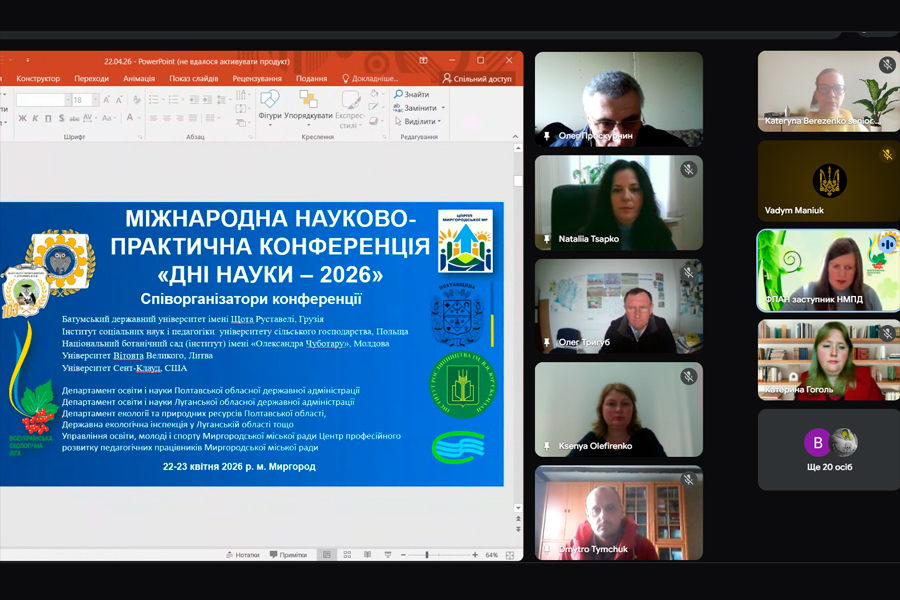This screenshot has width=900, height=600.
Task: Toggle italic К formatting
Action: 35,118
